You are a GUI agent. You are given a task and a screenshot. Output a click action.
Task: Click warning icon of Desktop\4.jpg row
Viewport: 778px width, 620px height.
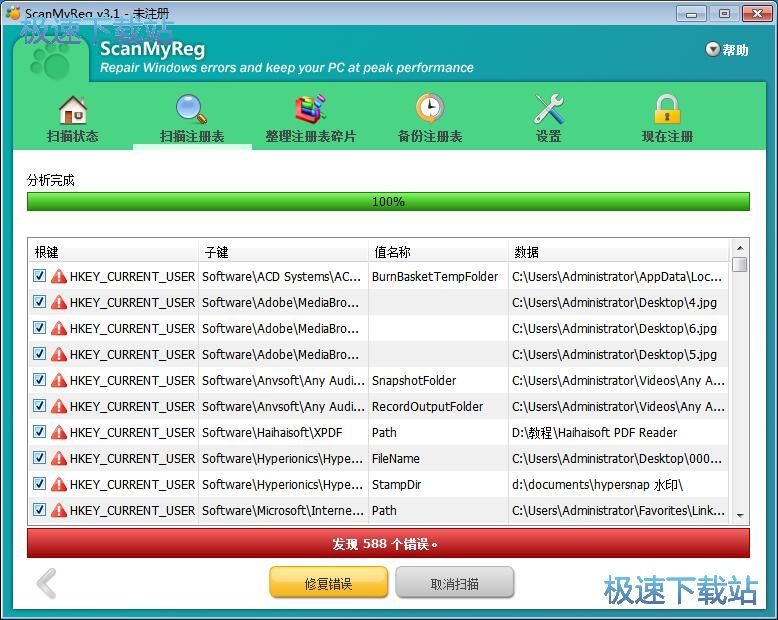point(59,302)
